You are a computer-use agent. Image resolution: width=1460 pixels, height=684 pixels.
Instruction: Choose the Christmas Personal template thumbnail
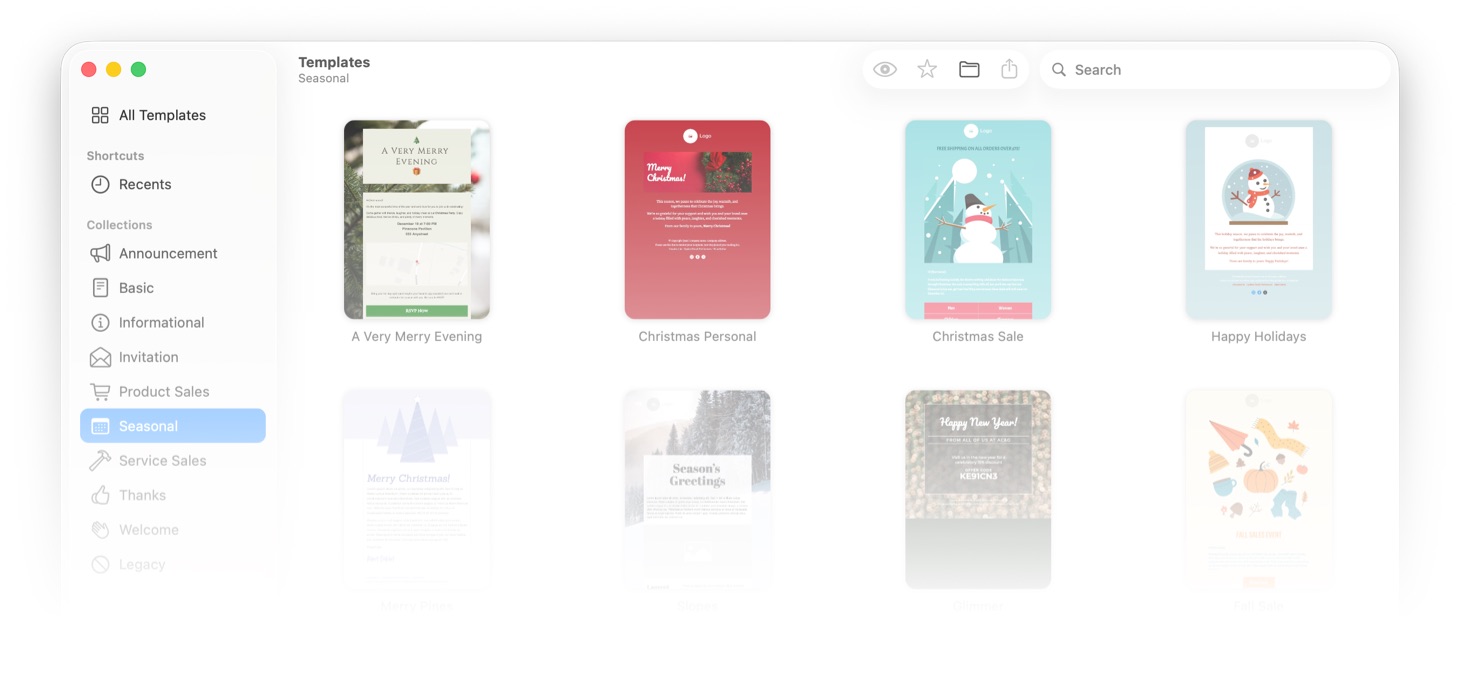(x=697, y=220)
